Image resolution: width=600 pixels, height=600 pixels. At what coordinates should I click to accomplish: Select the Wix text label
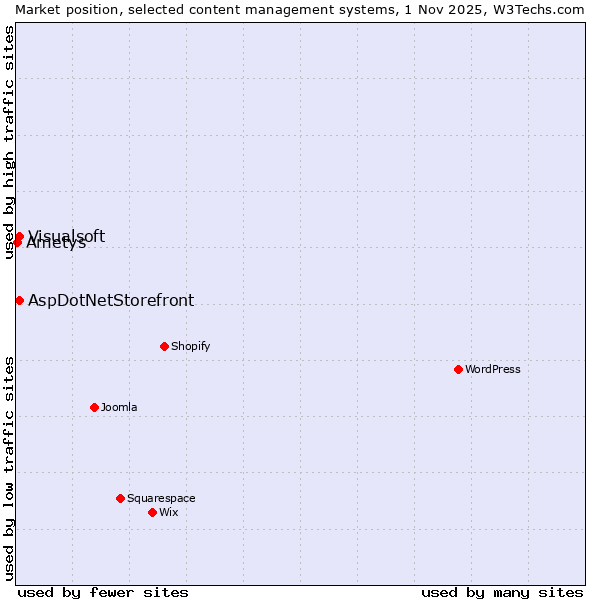[x=168, y=512]
